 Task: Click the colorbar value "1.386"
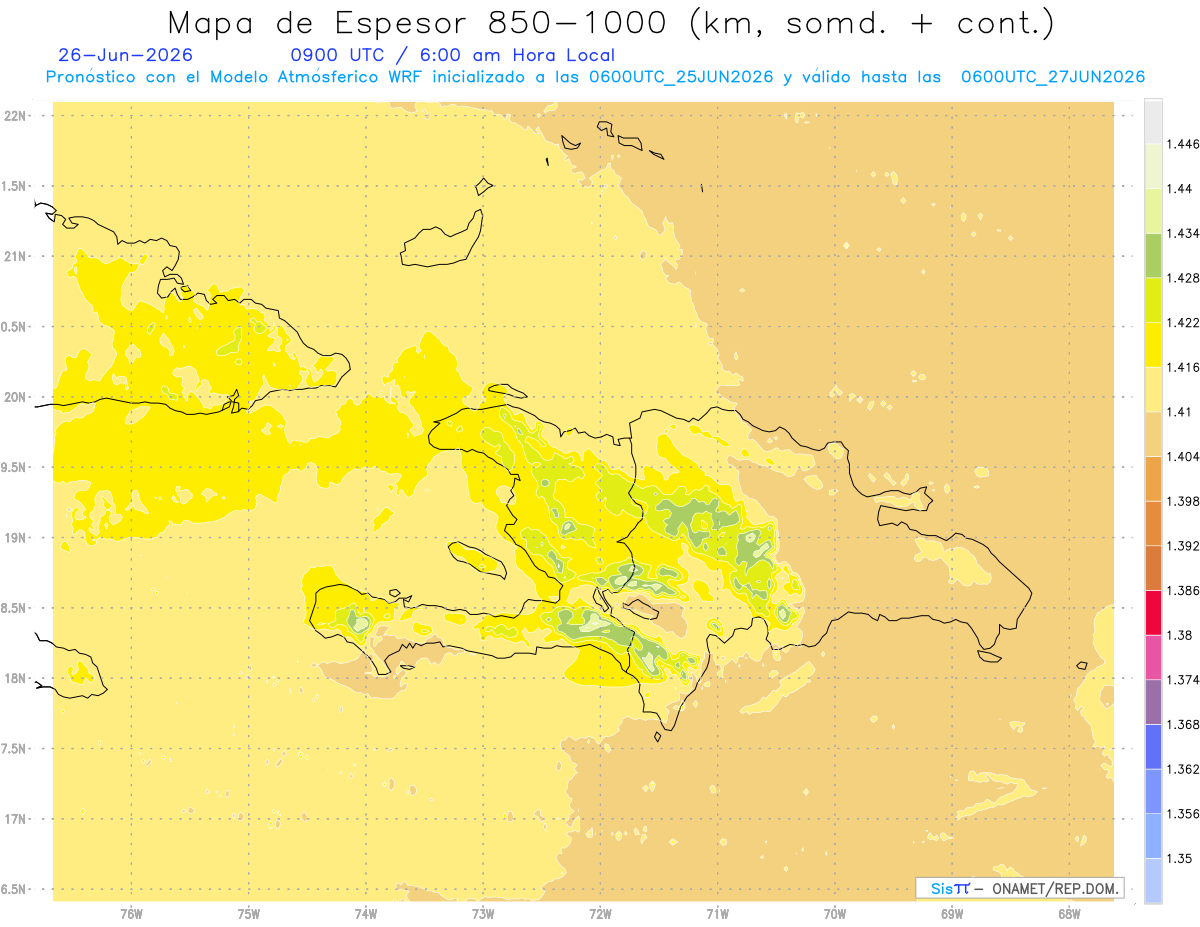pos(1183,591)
